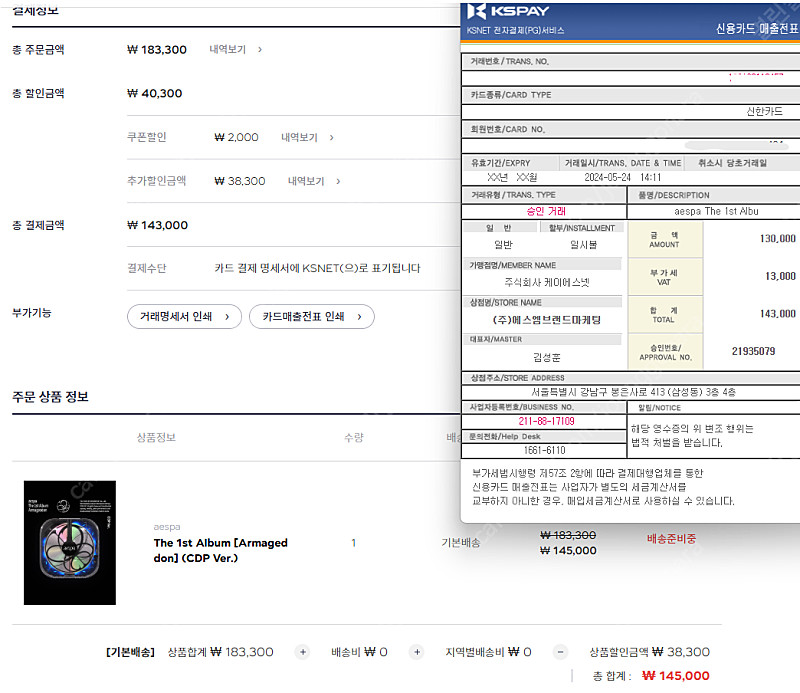The height and width of the screenshot is (693, 800).
Task: Expand 내역보기 next to 총 주문금액
Action: [x=236, y=49]
